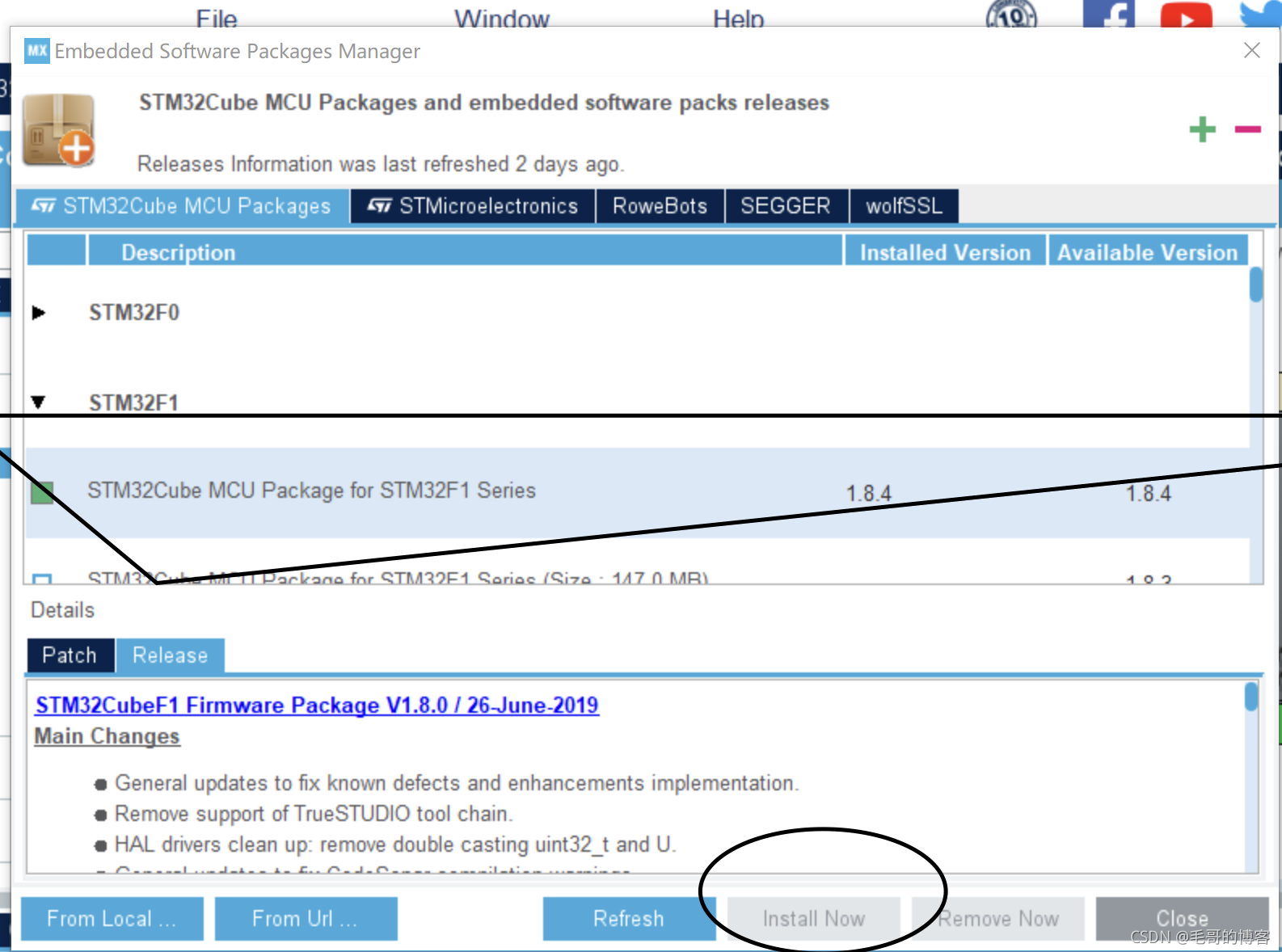Switch to STMicroelectronics tab

point(473,206)
